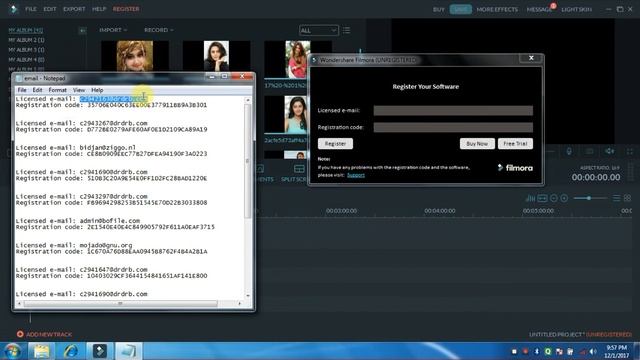Click the fullscreen preview icon

point(630,151)
